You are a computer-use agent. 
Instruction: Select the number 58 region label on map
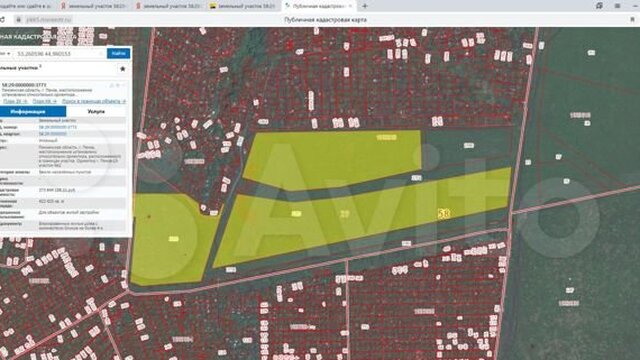point(444,213)
